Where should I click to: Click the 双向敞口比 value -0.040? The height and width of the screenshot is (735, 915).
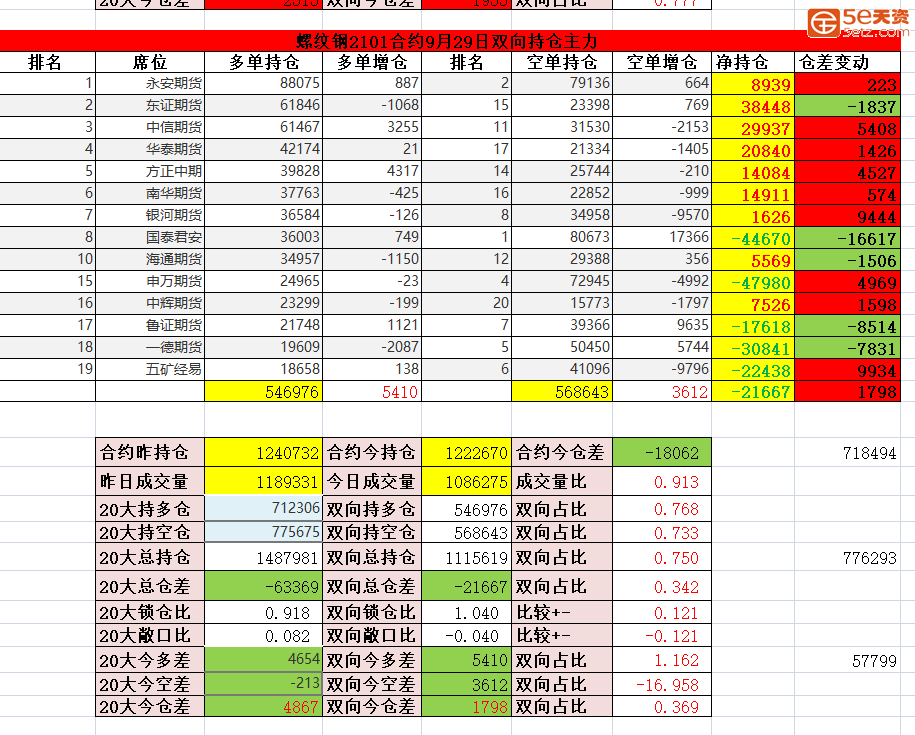tap(466, 635)
